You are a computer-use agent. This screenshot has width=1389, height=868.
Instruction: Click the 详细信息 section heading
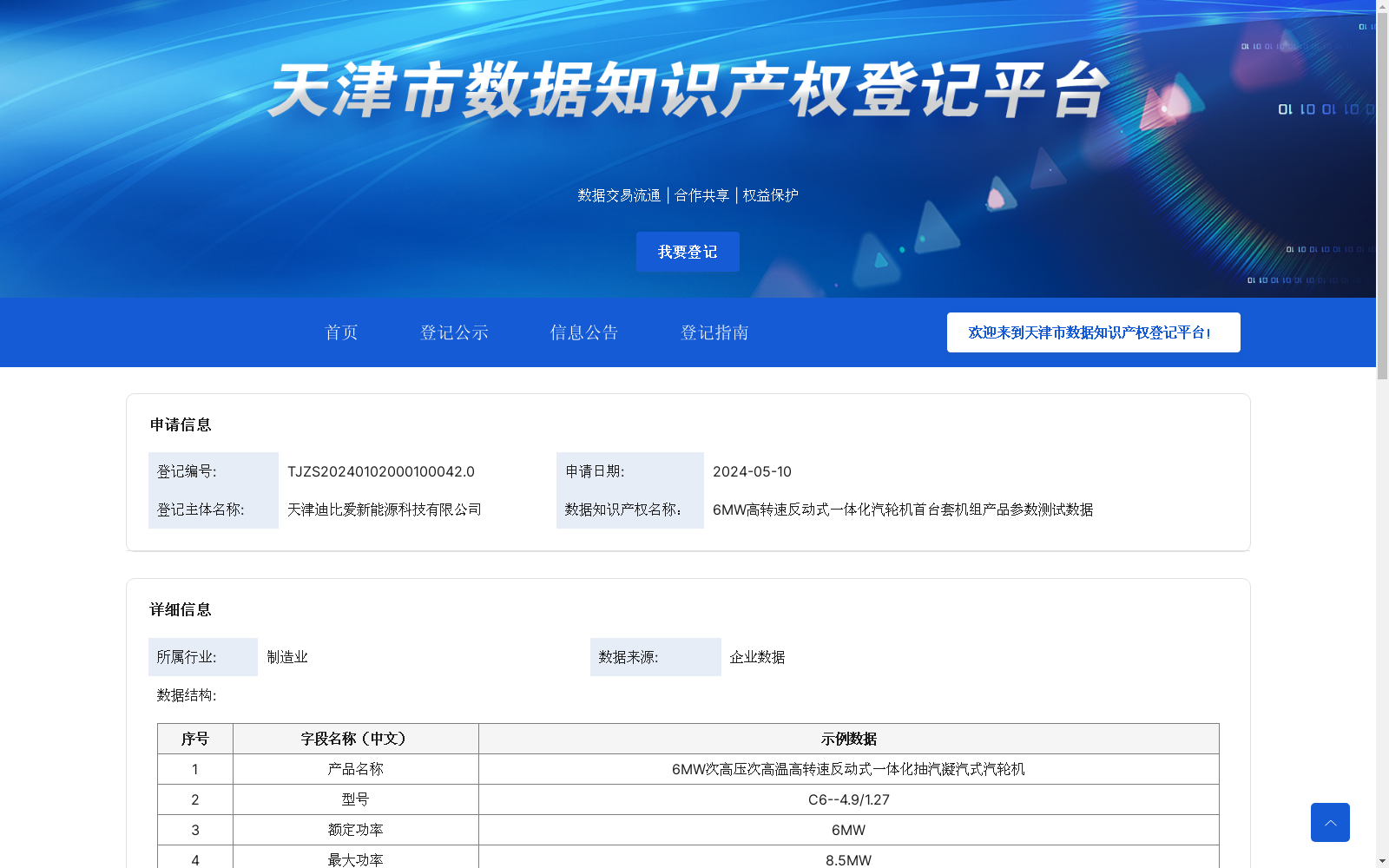click(x=181, y=609)
